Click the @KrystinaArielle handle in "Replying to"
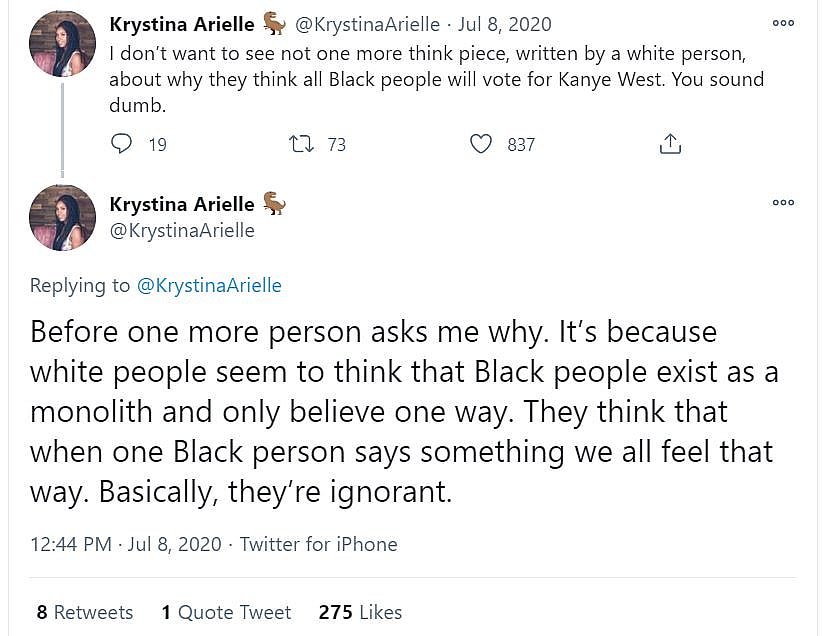Viewport: 823px width, 636px height. coord(208,285)
